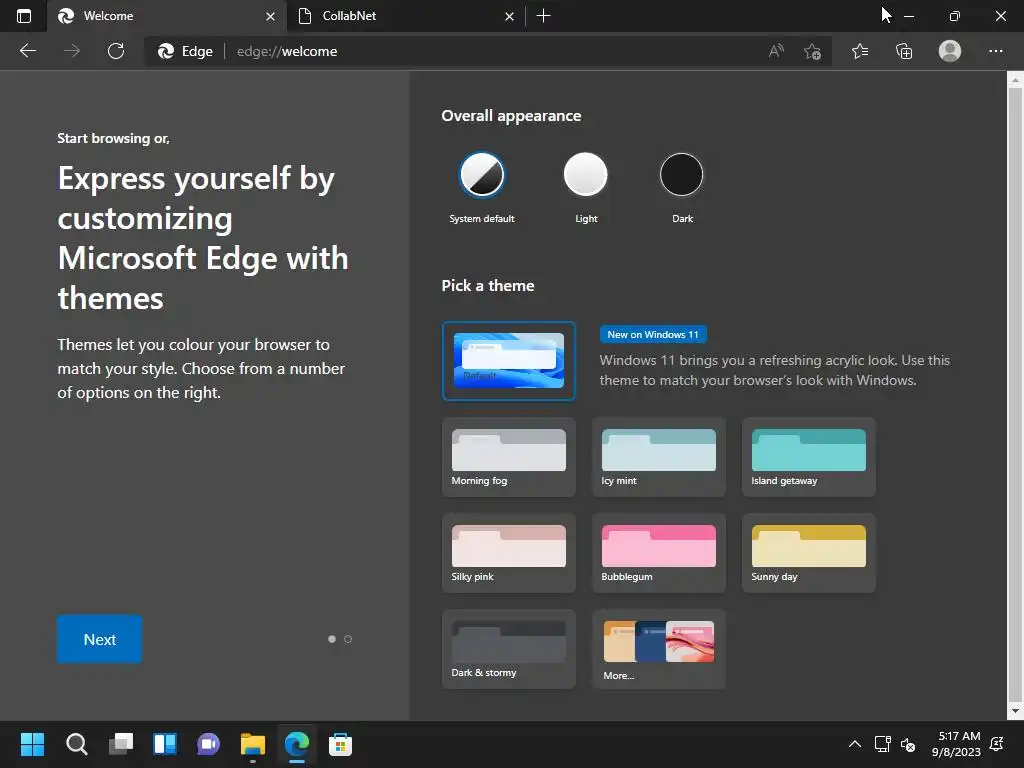Click the Start browsing link

(x=104, y=138)
